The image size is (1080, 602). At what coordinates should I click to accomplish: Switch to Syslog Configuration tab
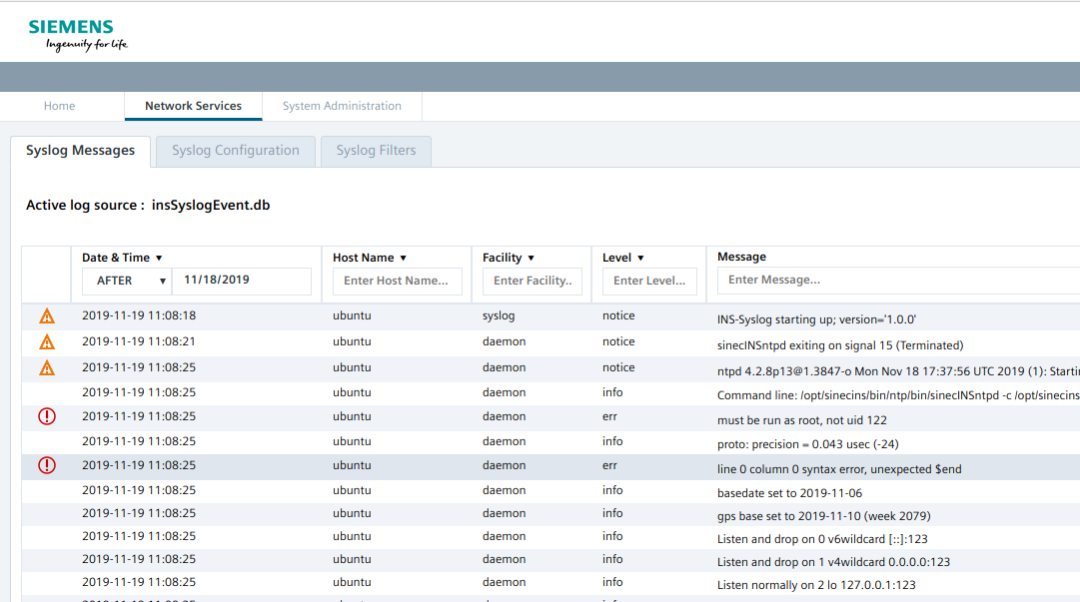pos(235,151)
